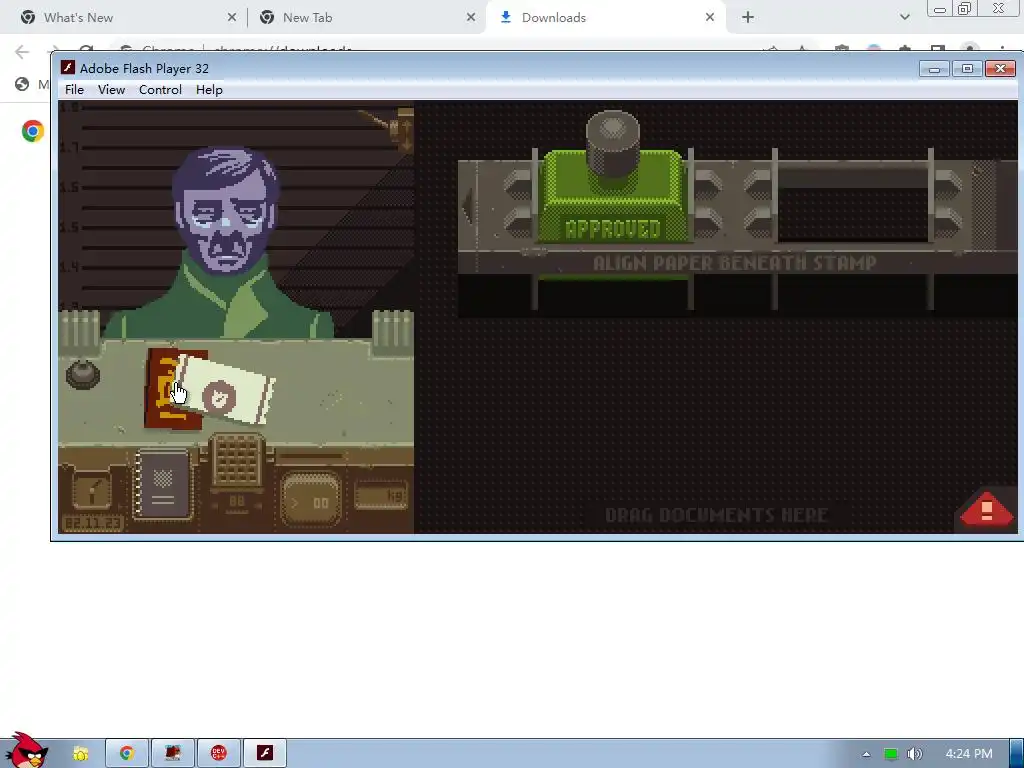Click the Flash Player taskbar button
1024x768 pixels.
click(264, 754)
